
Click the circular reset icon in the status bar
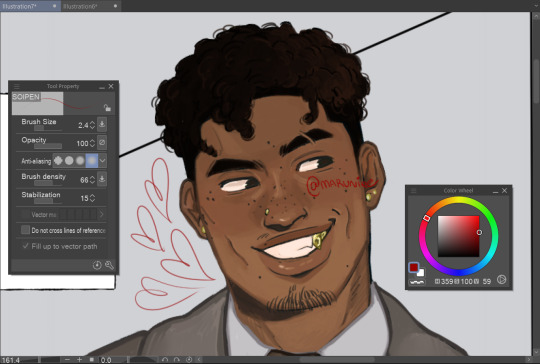(189, 360)
